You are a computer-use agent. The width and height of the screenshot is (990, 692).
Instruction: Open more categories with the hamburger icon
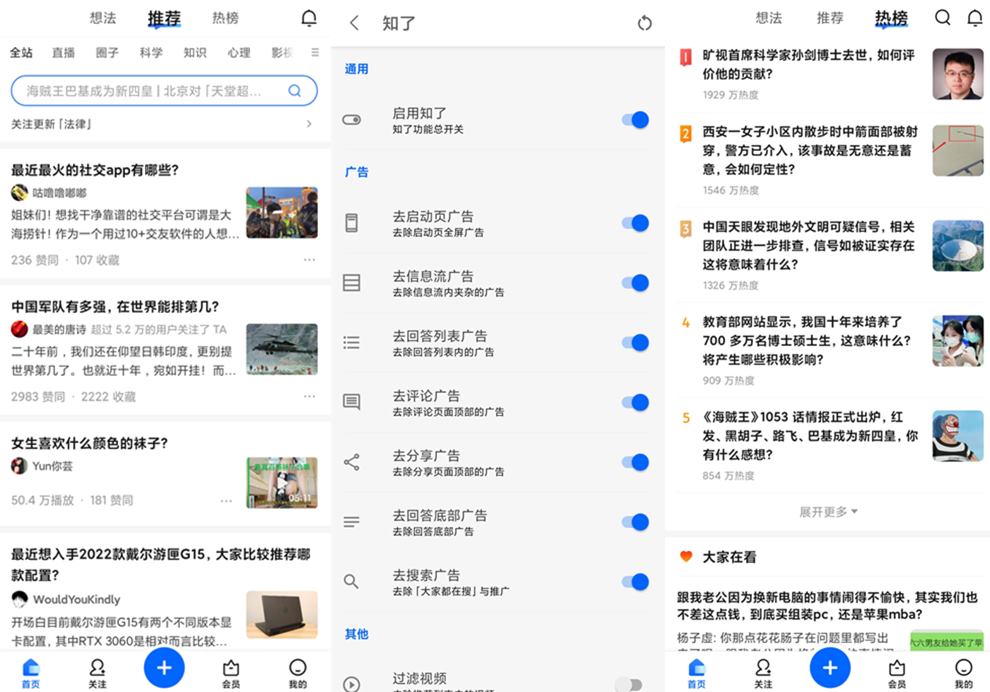313,53
